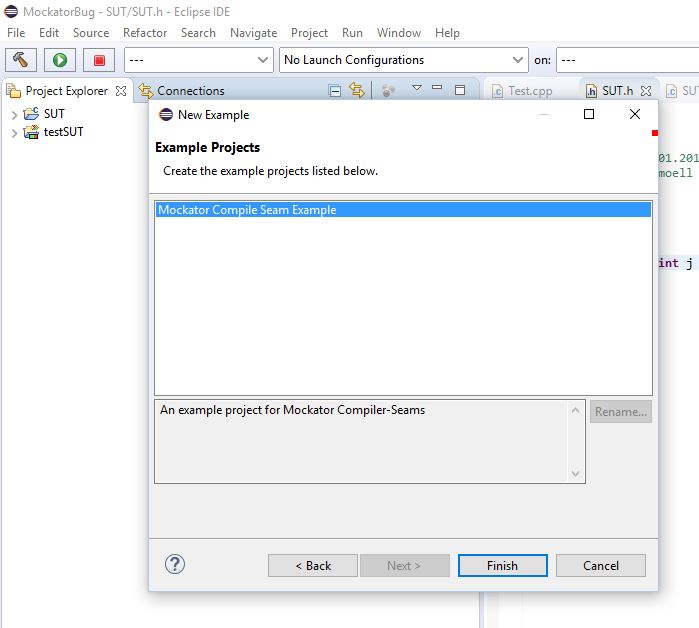Click the Next > button
Viewport: 699px width, 628px height.
tap(404, 566)
